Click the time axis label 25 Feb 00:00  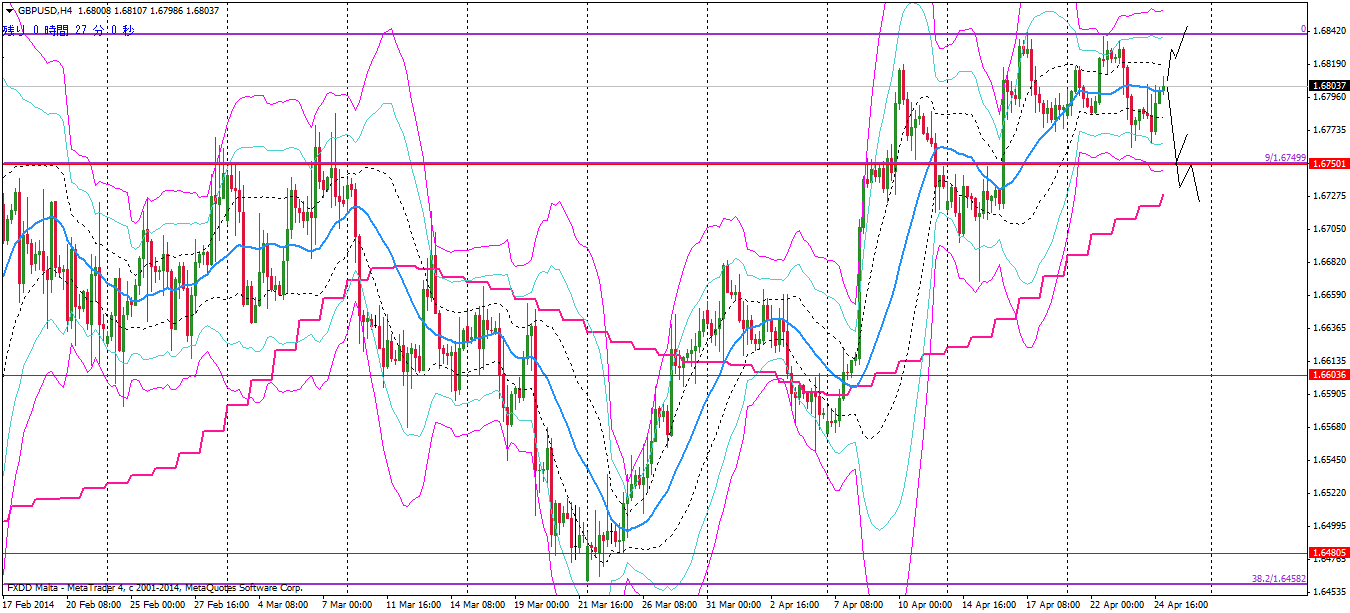coord(158,605)
